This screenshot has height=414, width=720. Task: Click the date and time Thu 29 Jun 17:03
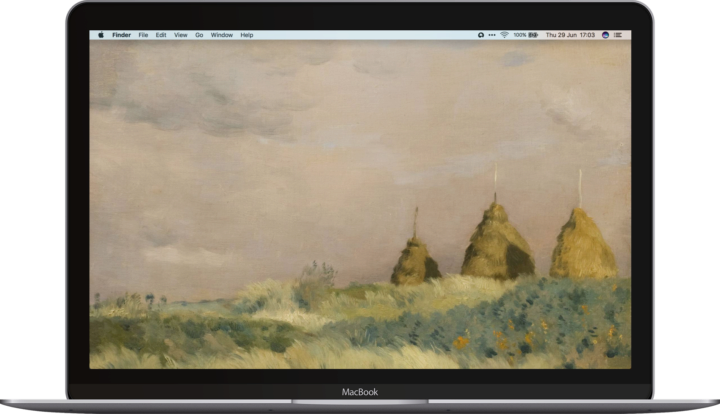coord(570,35)
